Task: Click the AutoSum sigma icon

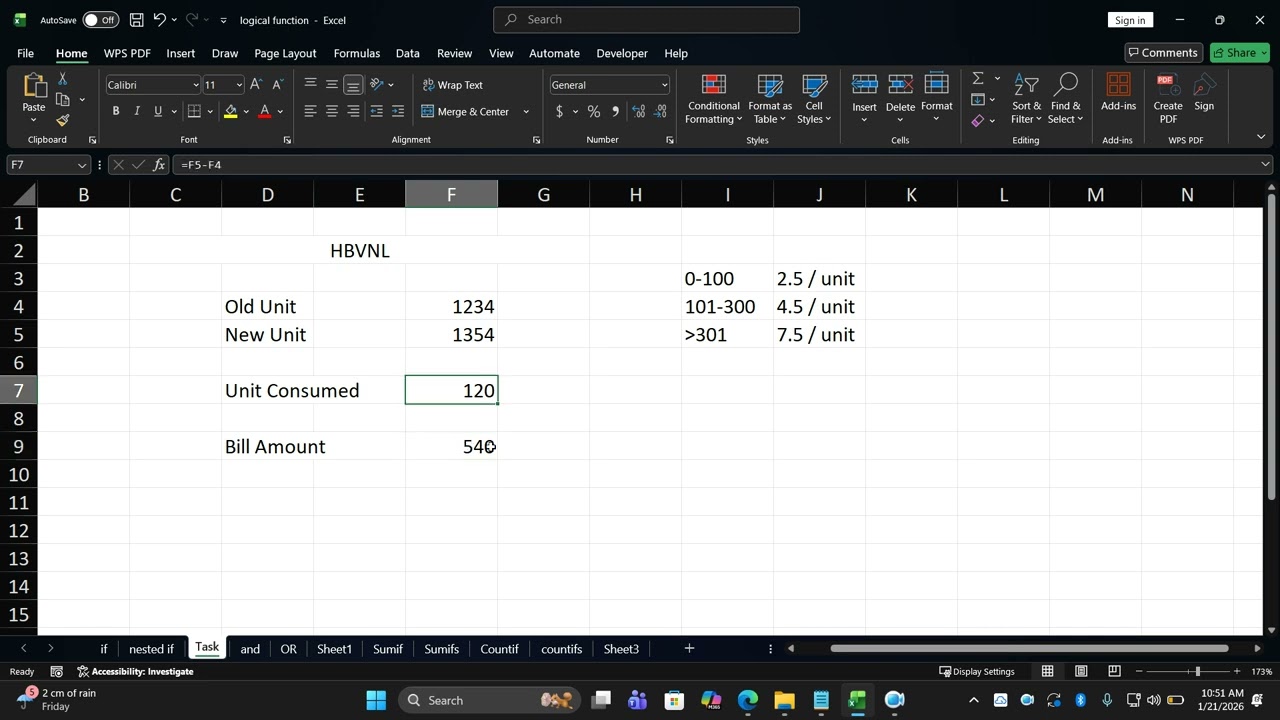Action: coord(978,78)
